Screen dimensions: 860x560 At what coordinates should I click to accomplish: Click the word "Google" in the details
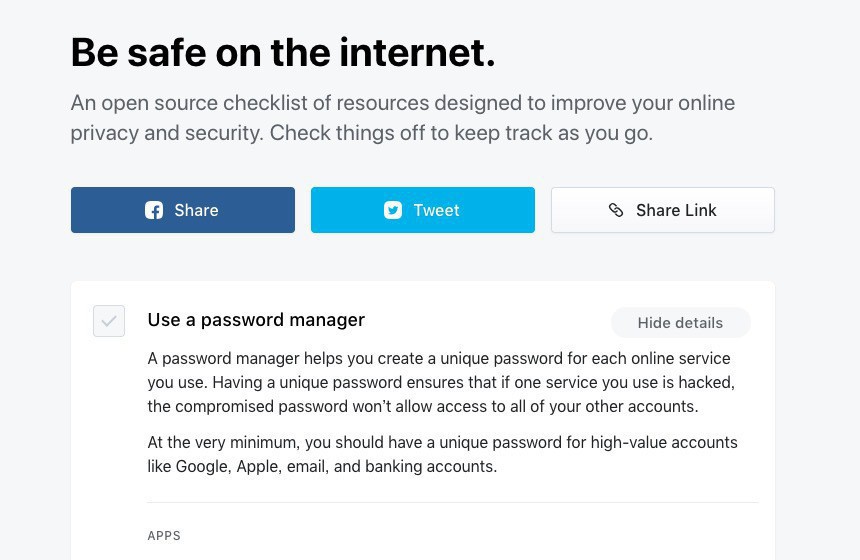tap(201, 467)
